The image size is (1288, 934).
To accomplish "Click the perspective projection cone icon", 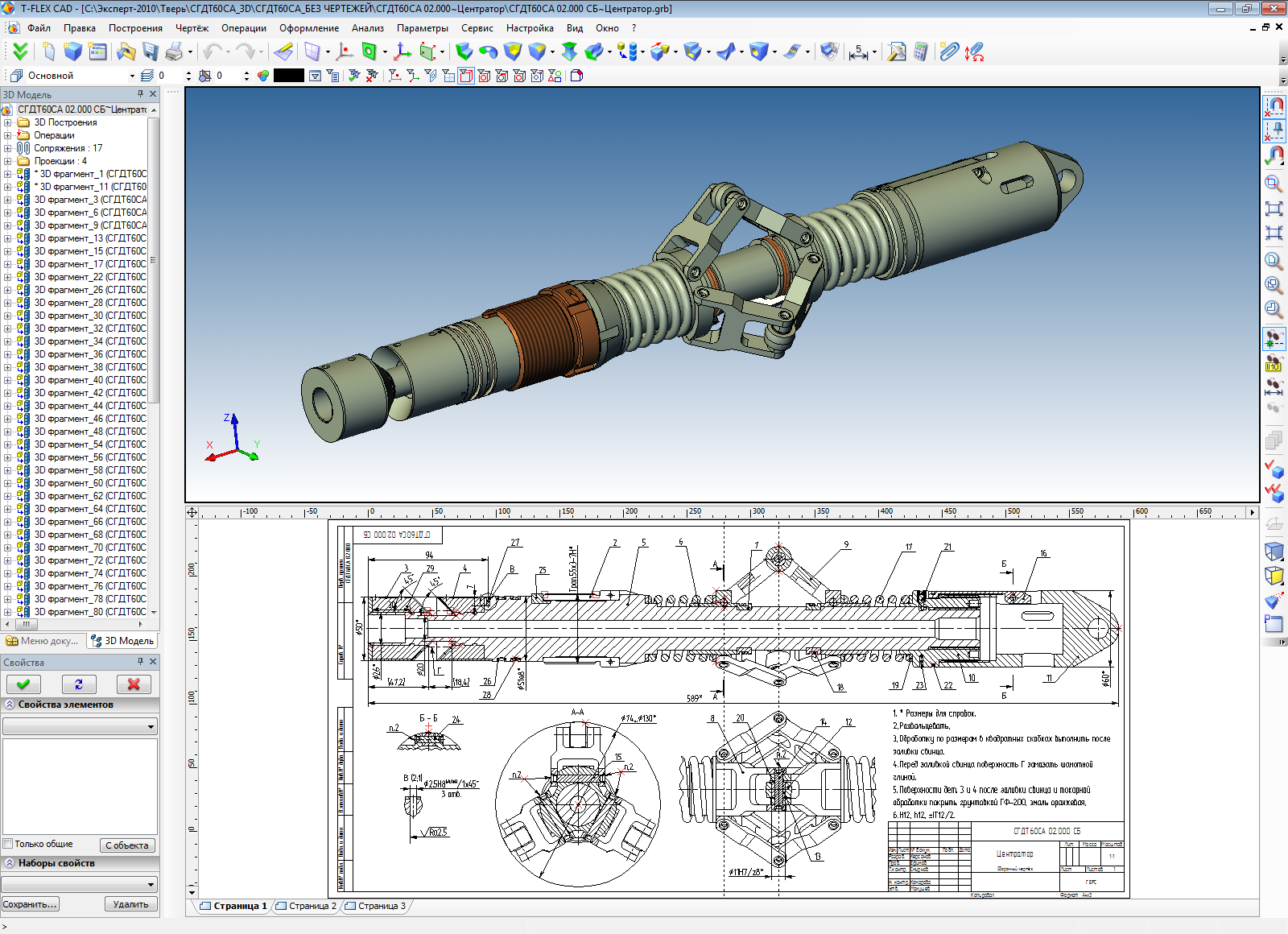I will click(1274, 600).
